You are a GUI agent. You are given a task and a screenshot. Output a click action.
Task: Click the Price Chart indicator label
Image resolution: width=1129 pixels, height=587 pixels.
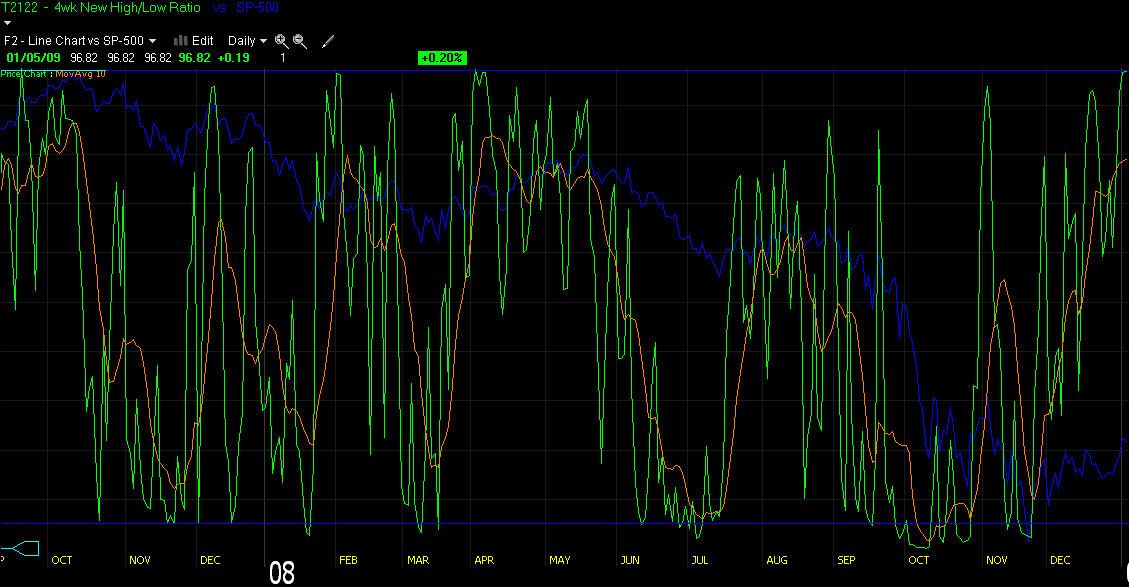click(x=23, y=74)
